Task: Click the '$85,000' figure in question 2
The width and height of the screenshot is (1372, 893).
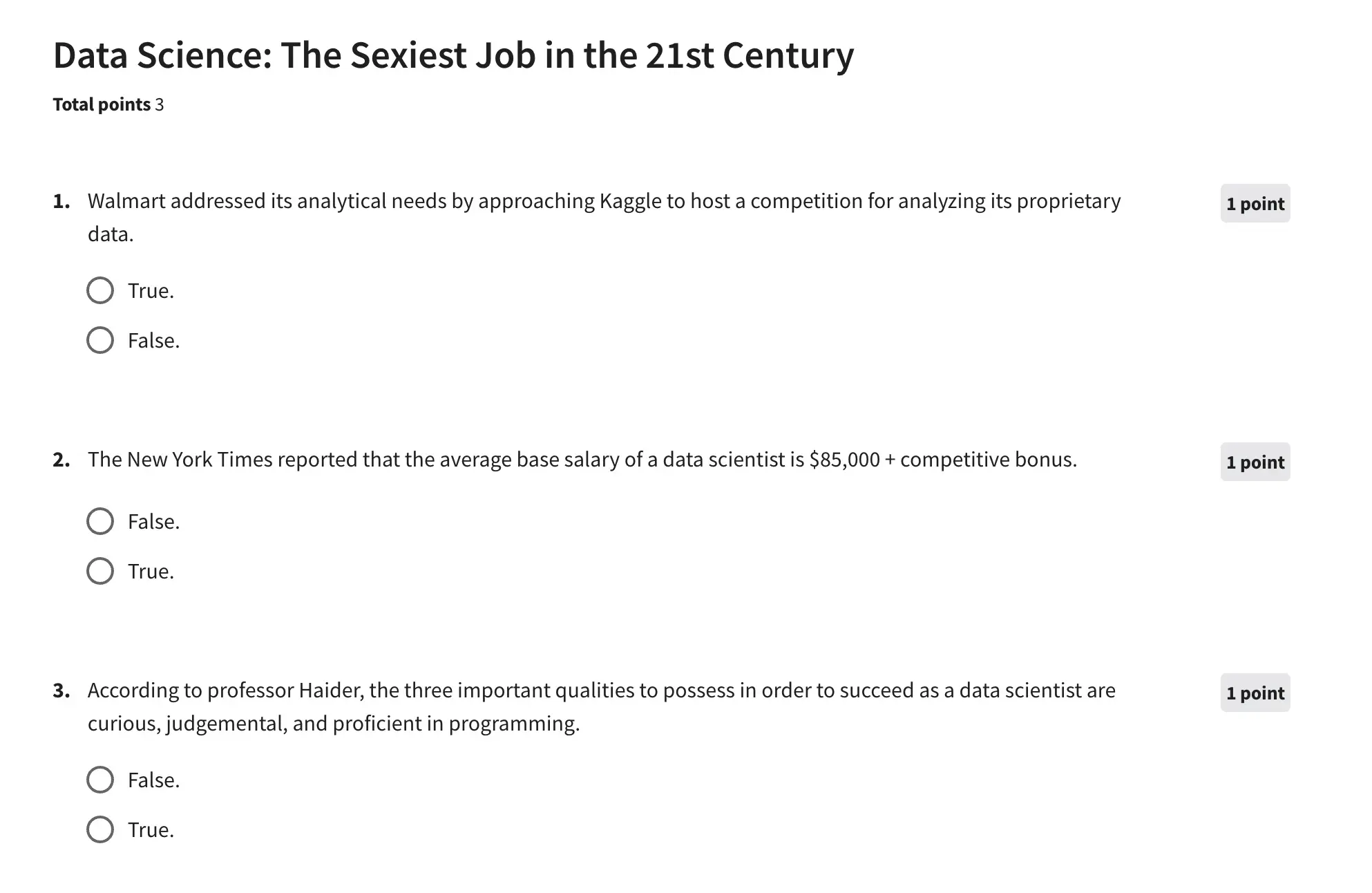Action: [844, 460]
